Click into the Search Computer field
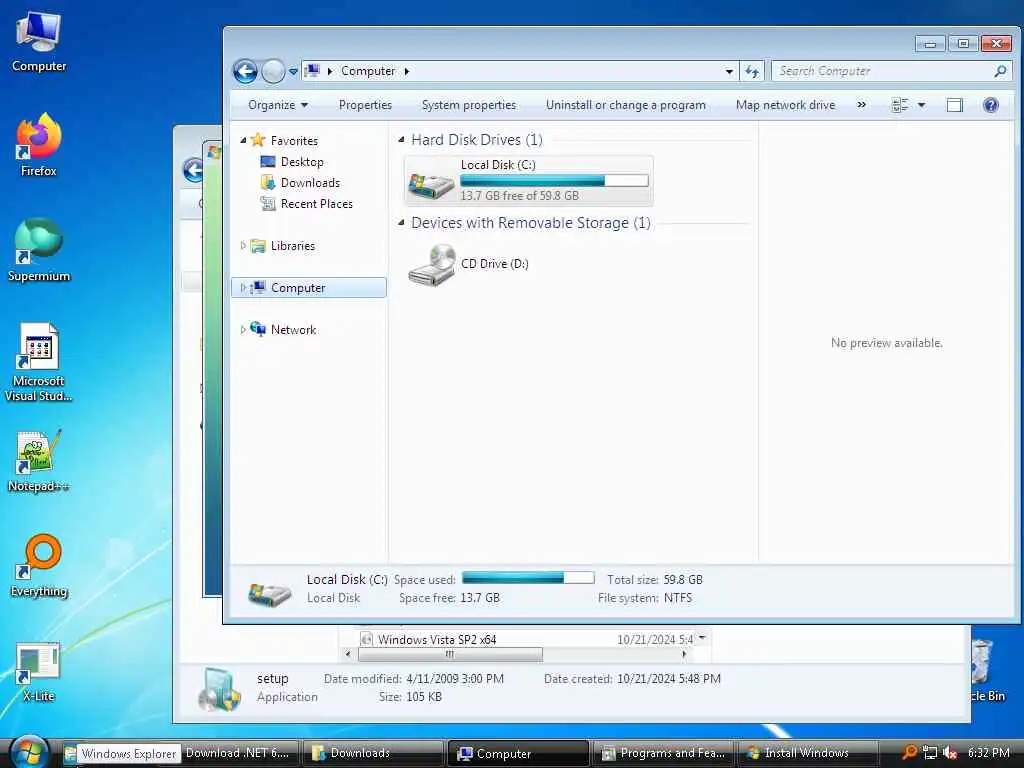The width and height of the screenshot is (1024, 768). click(884, 71)
